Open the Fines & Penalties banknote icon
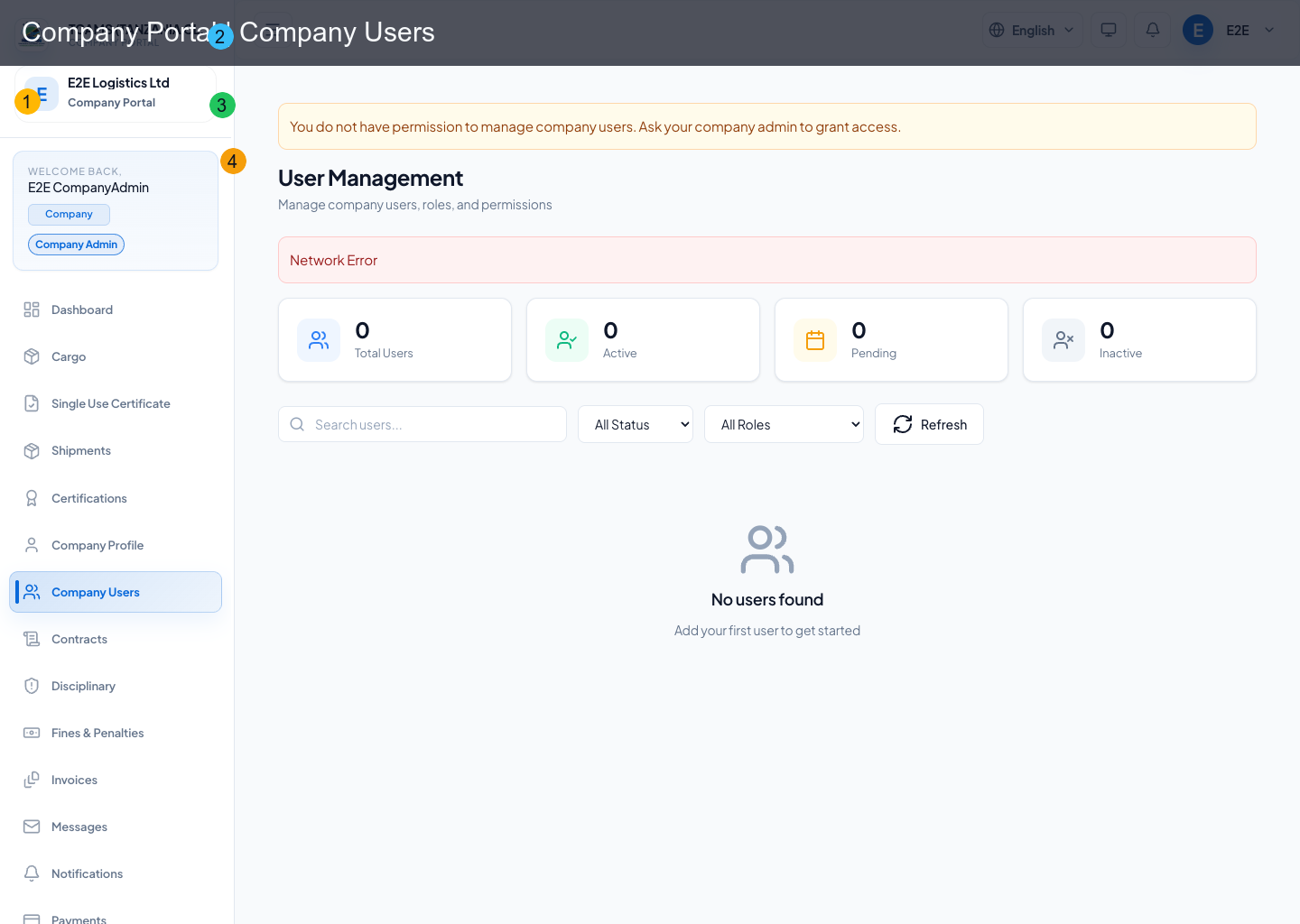1300x924 pixels. (x=32, y=733)
